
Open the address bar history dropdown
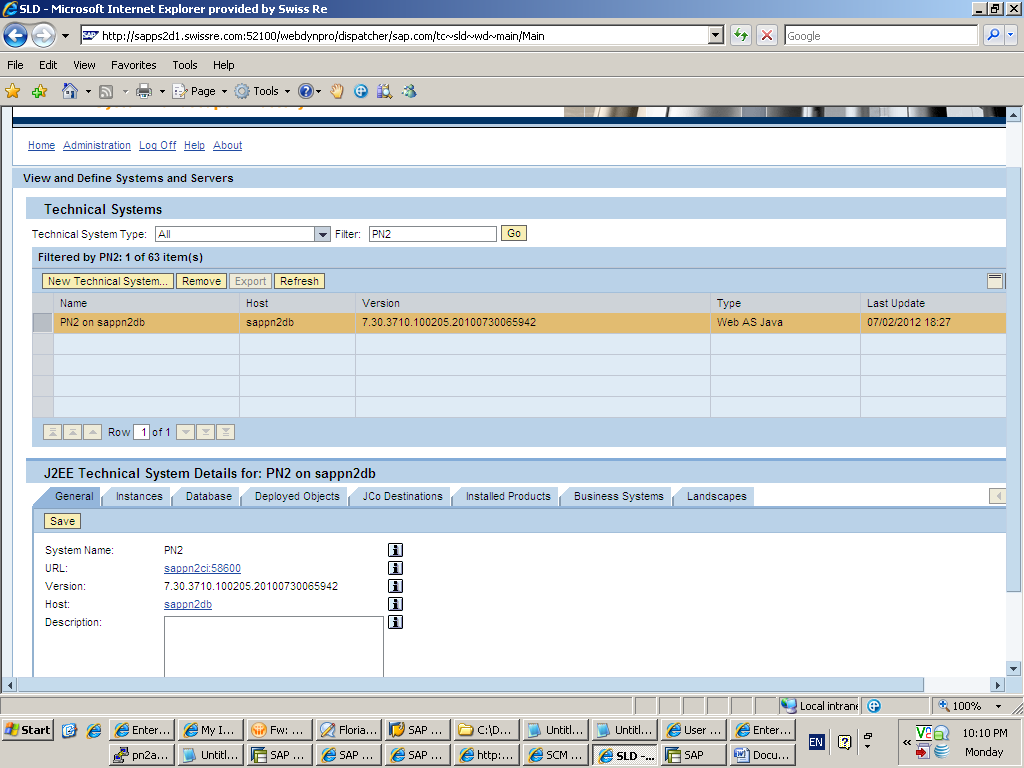pos(716,35)
